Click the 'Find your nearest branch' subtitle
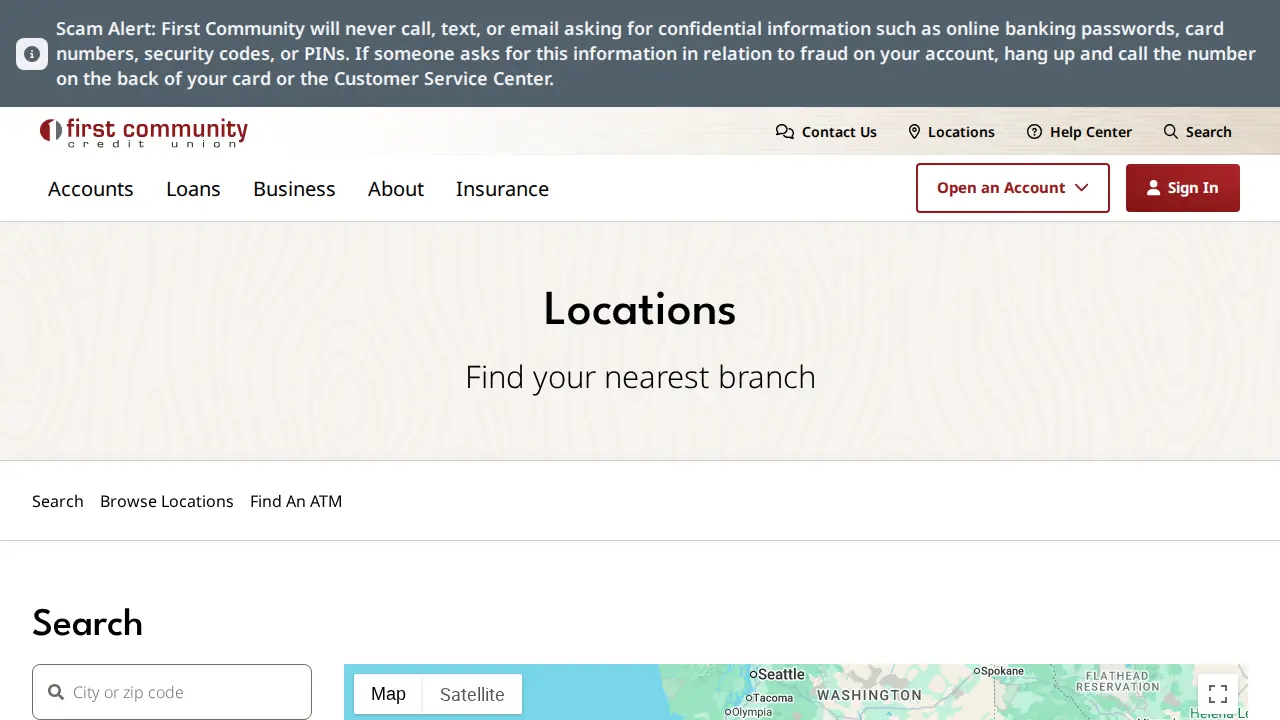 640,377
